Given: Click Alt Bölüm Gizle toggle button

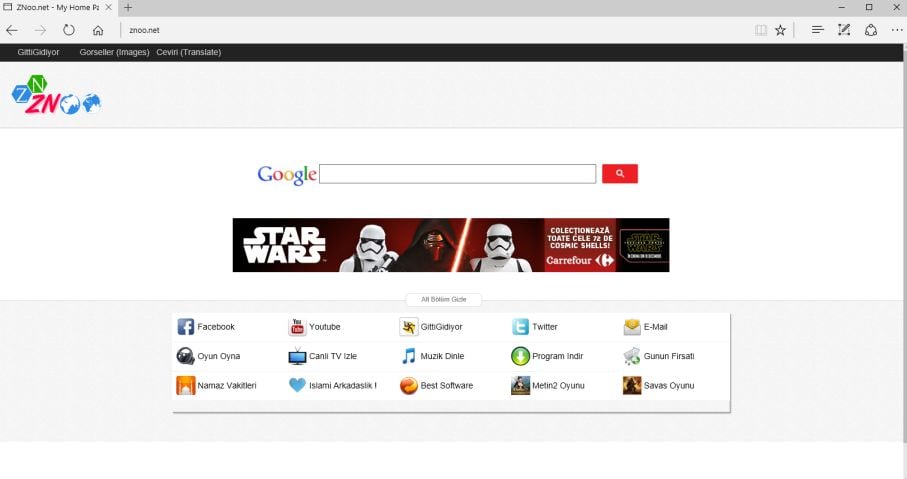Looking at the screenshot, I should point(444,299).
